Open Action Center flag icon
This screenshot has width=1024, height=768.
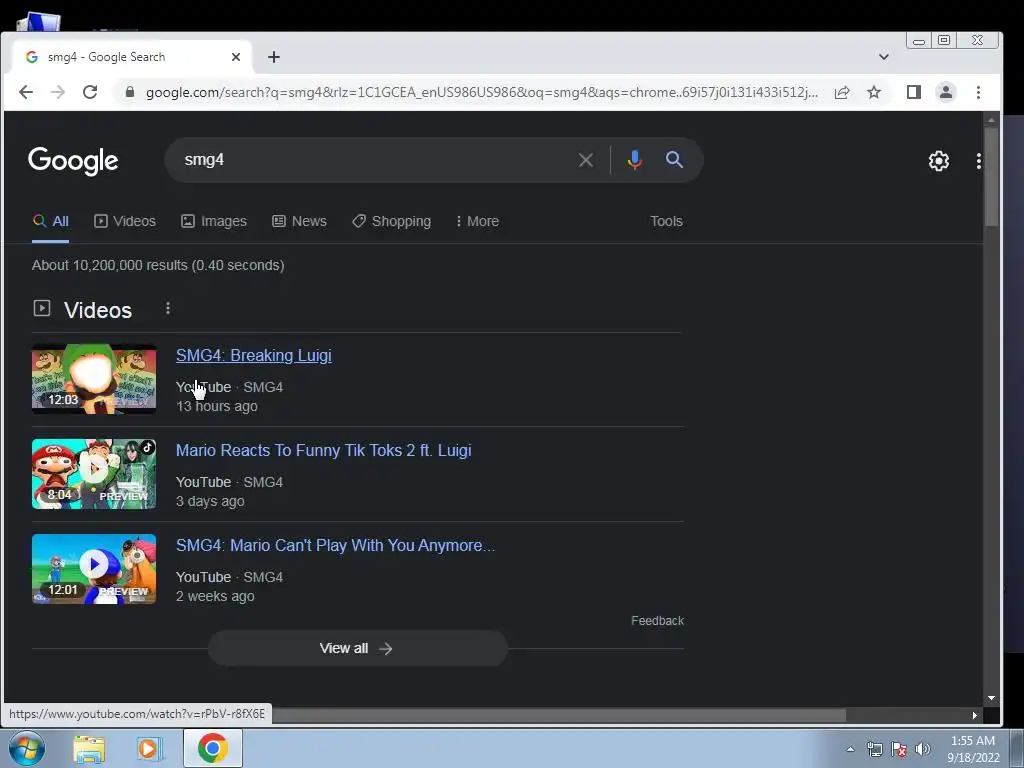[899, 749]
